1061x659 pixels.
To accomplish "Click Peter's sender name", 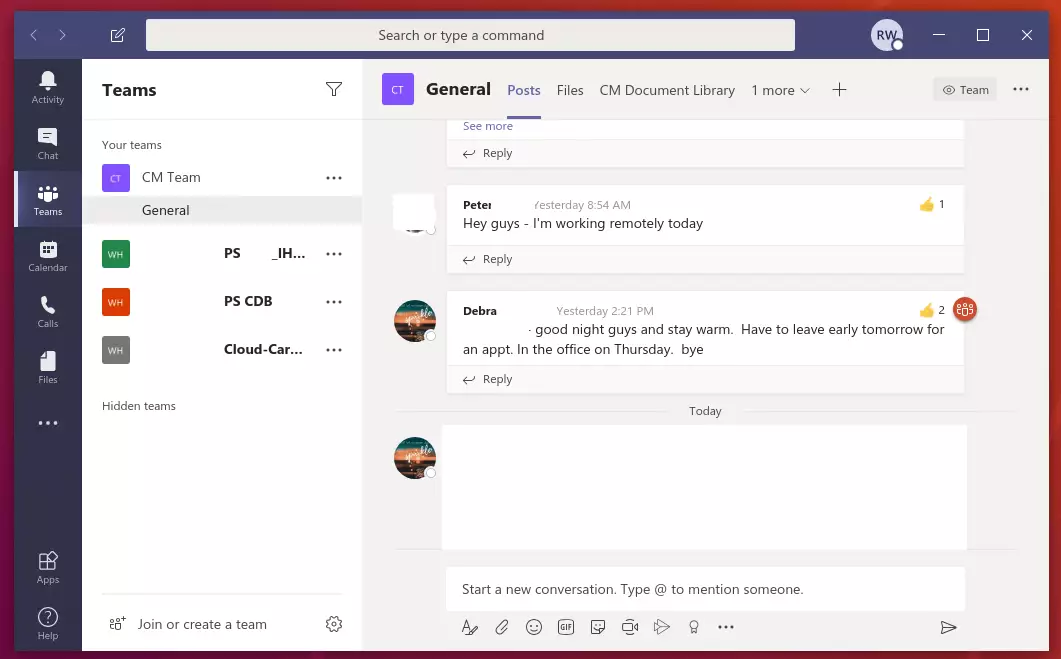I will pos(477,205).
